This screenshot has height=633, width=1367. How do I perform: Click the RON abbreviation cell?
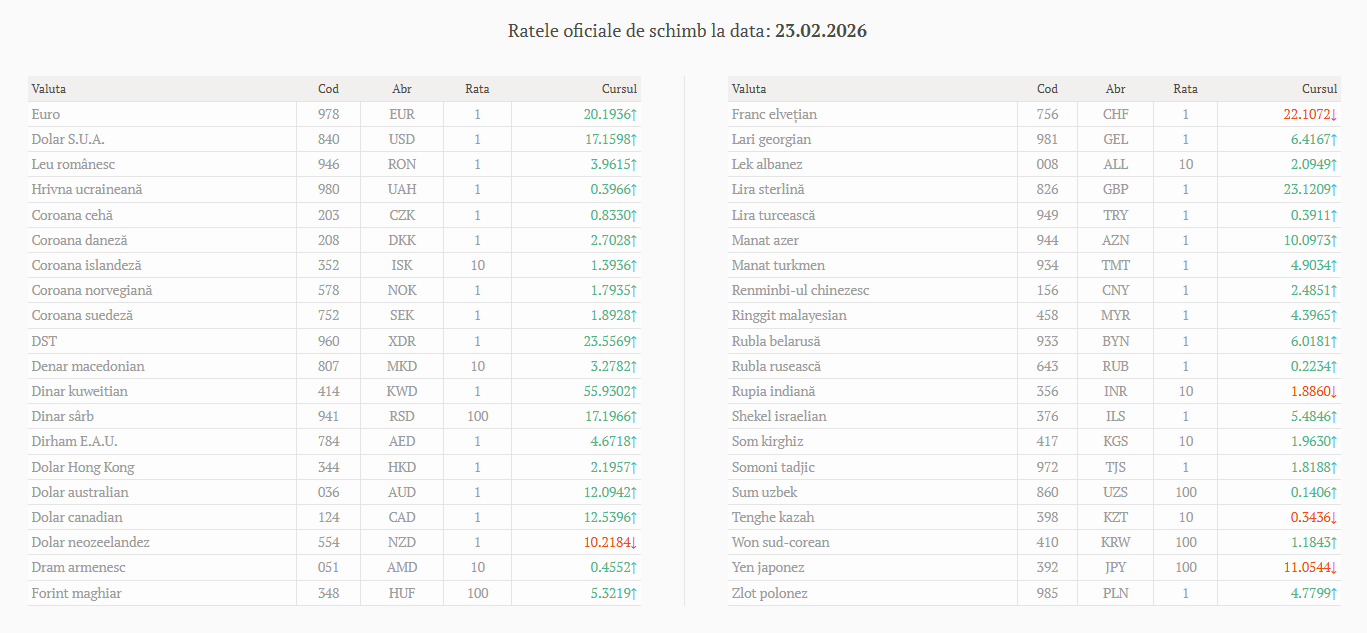402,164
